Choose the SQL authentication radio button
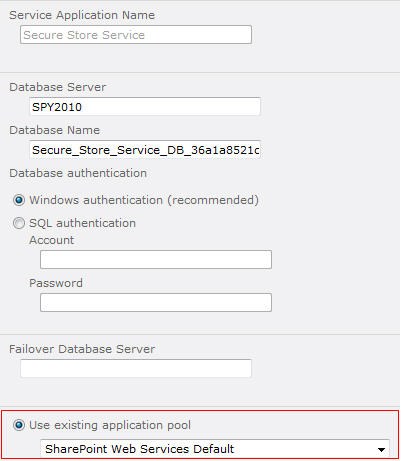This screenshot has height=461, width=401. tap(19, 223)
